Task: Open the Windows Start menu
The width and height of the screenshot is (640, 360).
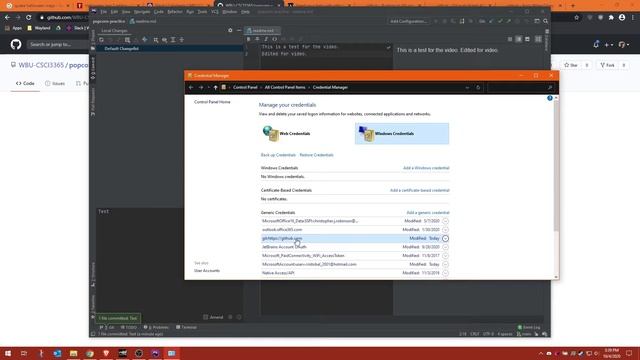Action: [8, 353]
